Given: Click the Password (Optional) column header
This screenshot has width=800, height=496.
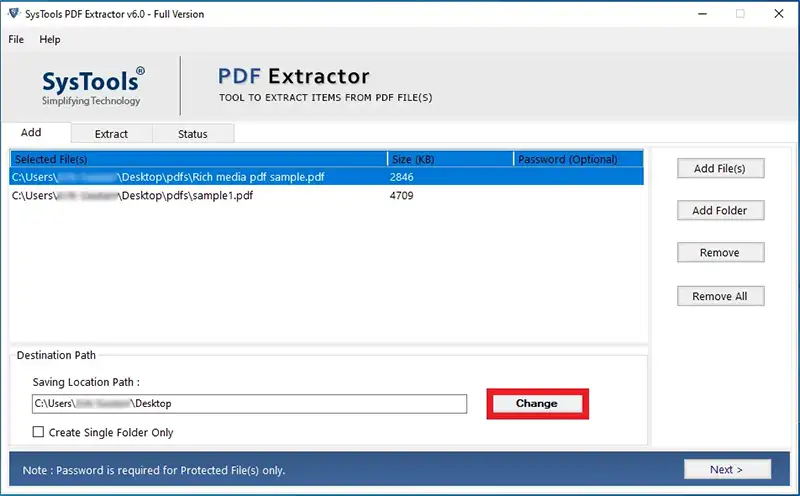Looking at the screenshot, I should pyautogui.click(x=578, y=159).
